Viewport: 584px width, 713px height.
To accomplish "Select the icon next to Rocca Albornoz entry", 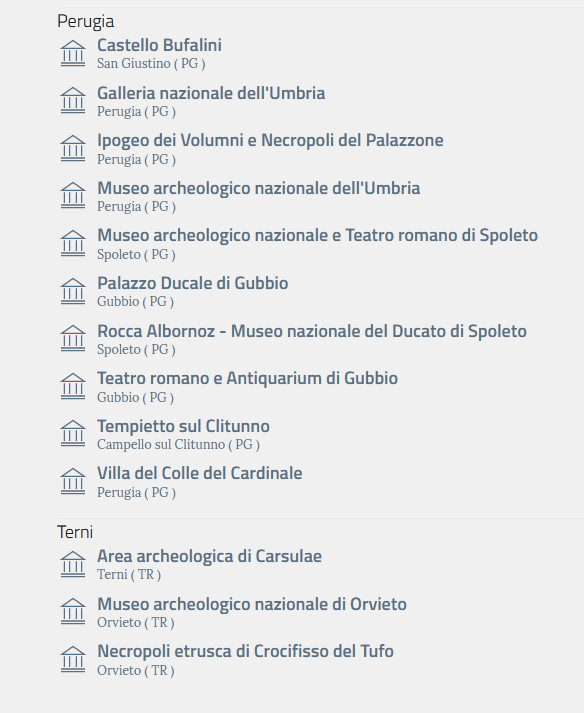I will coord(73,338).
